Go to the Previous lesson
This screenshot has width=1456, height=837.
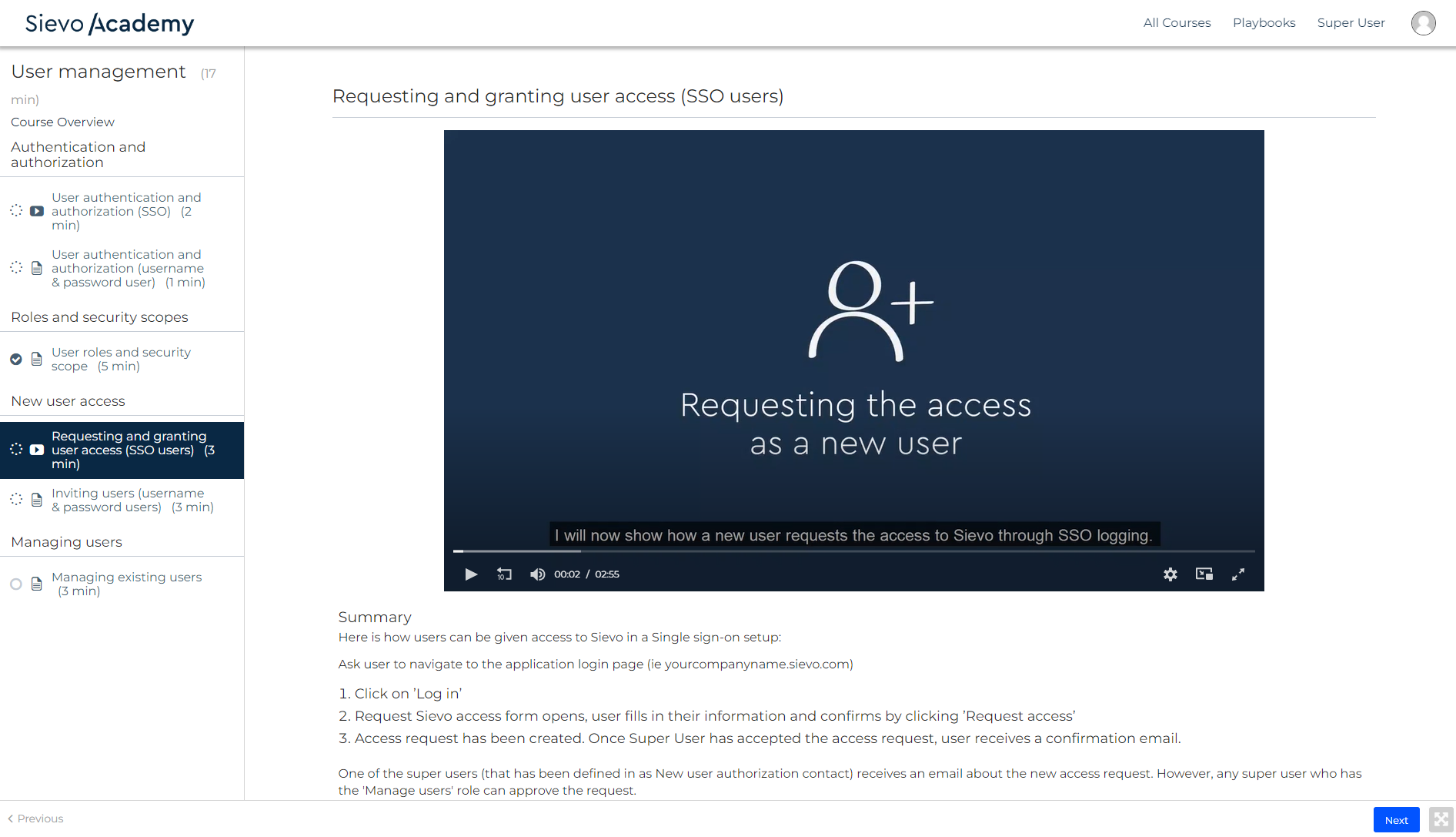tap(36, 819)
